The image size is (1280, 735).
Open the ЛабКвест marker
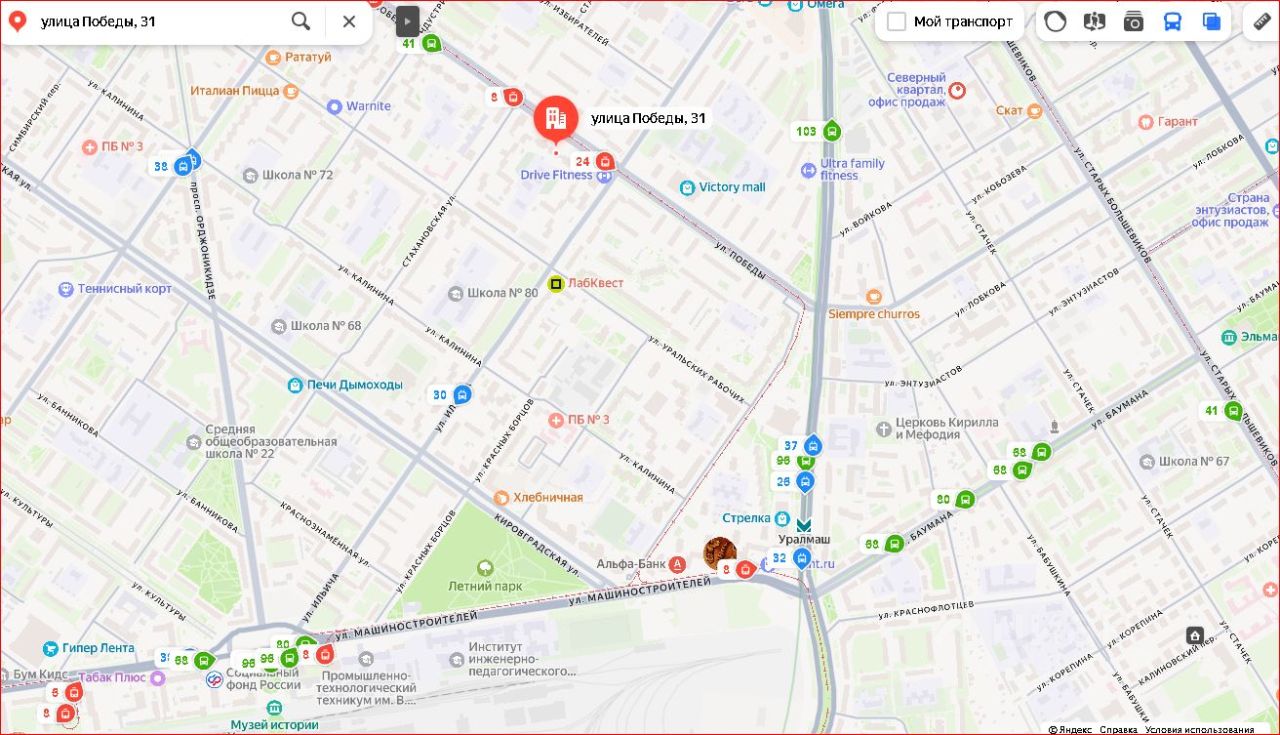click(556, 283)
